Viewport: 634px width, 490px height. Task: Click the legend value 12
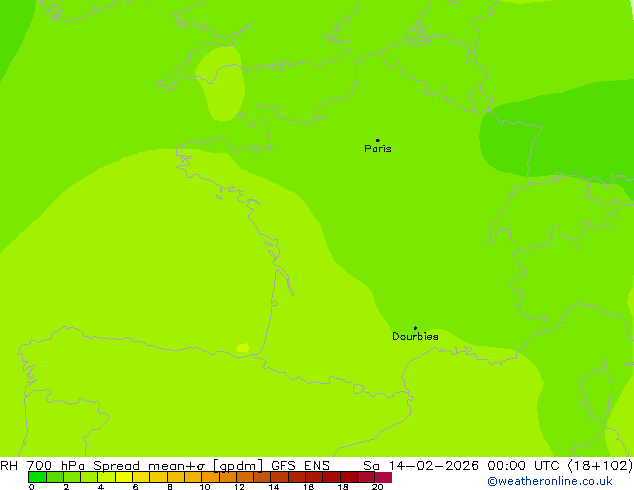(x=239, y=487)
